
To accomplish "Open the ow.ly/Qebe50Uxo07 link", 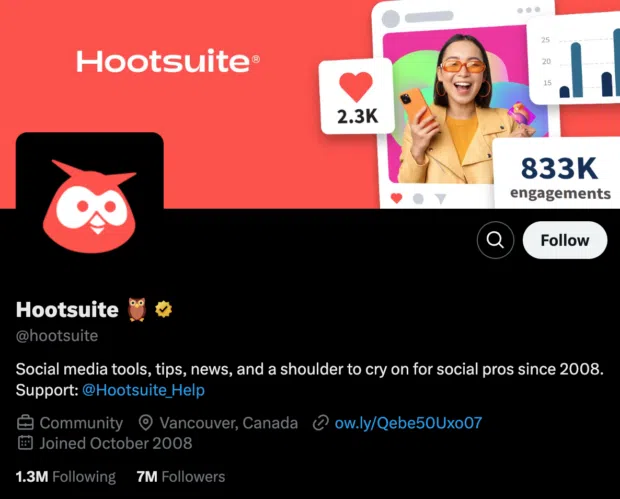I will click(x=408, y=423).
